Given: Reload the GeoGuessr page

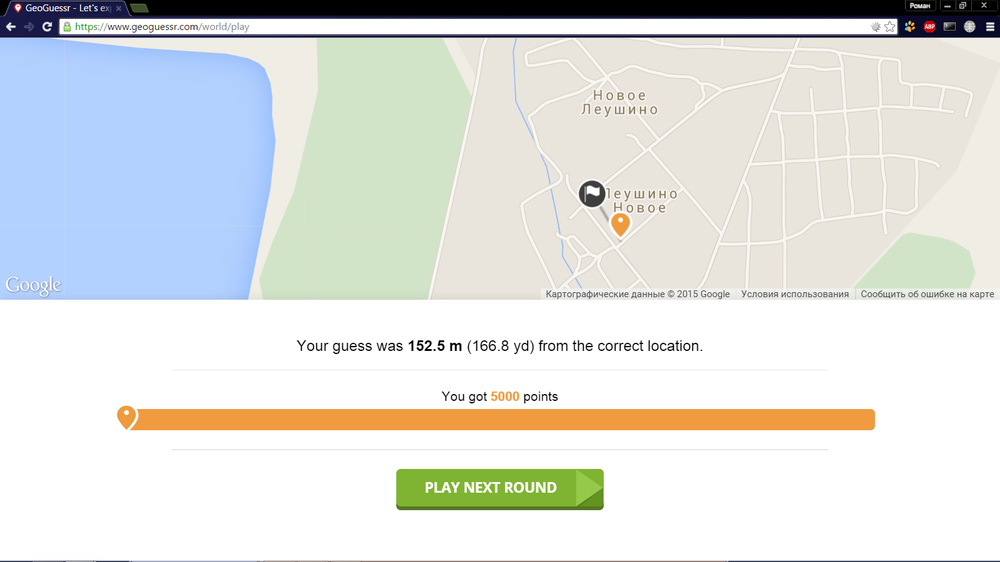Looking at the screenshot, I should pyautogui.click(x=47, y=27).
